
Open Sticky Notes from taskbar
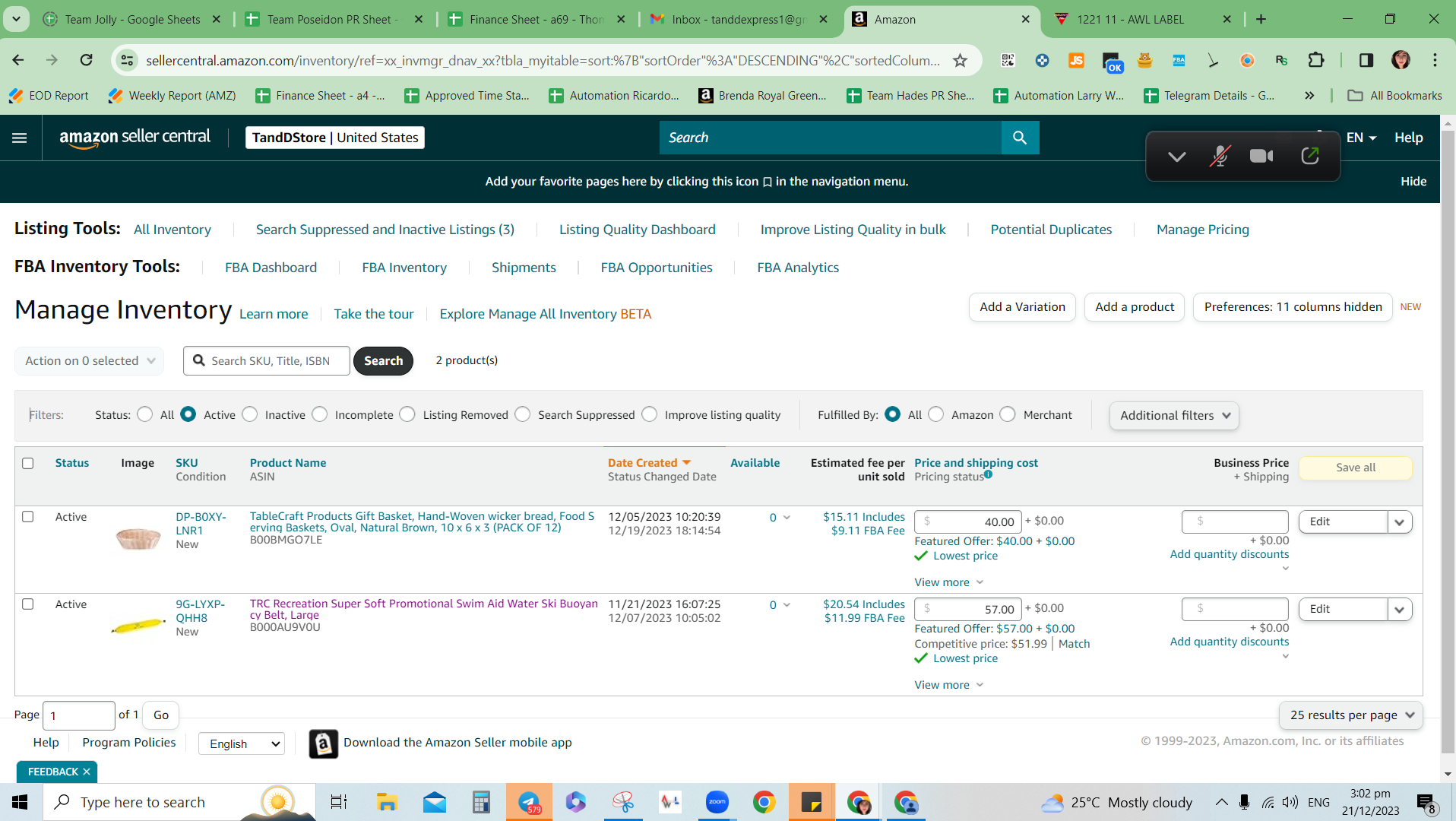tap(812, 802)
